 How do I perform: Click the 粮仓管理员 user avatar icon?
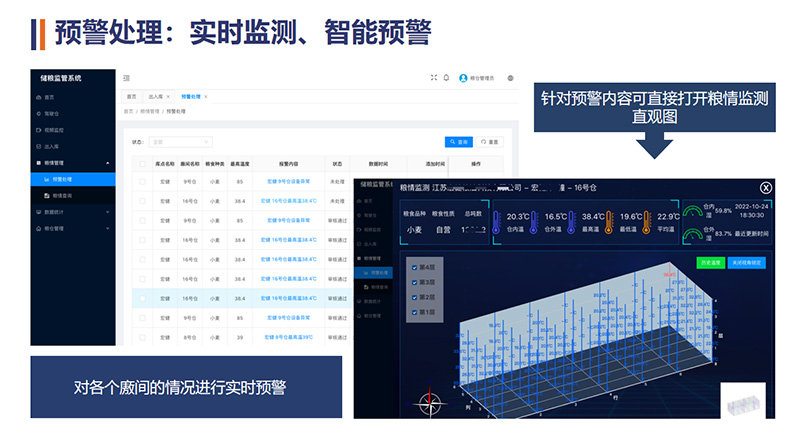pos(463,78)
